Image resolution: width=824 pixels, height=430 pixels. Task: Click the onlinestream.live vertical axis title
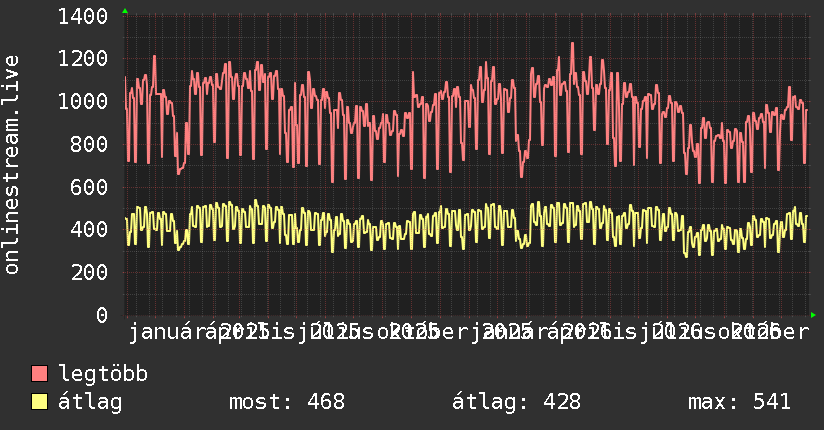coord(12,165)
